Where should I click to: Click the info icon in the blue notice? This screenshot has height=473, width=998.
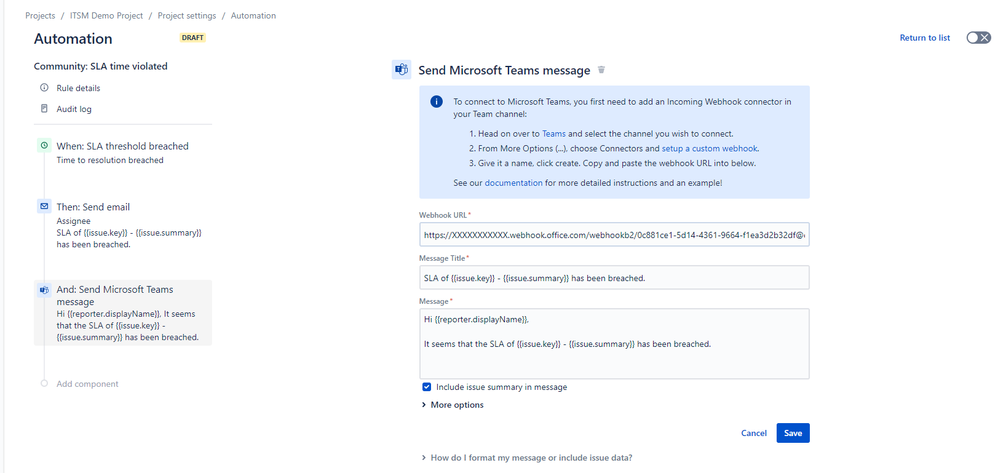437,102
